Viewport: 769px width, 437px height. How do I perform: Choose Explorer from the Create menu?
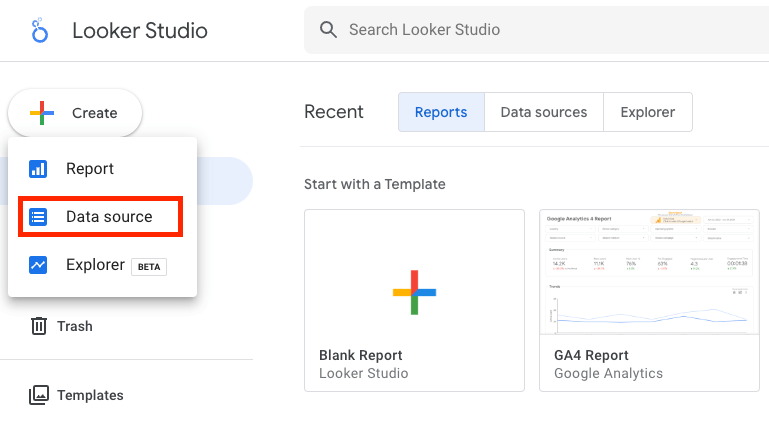coord(103,265)
